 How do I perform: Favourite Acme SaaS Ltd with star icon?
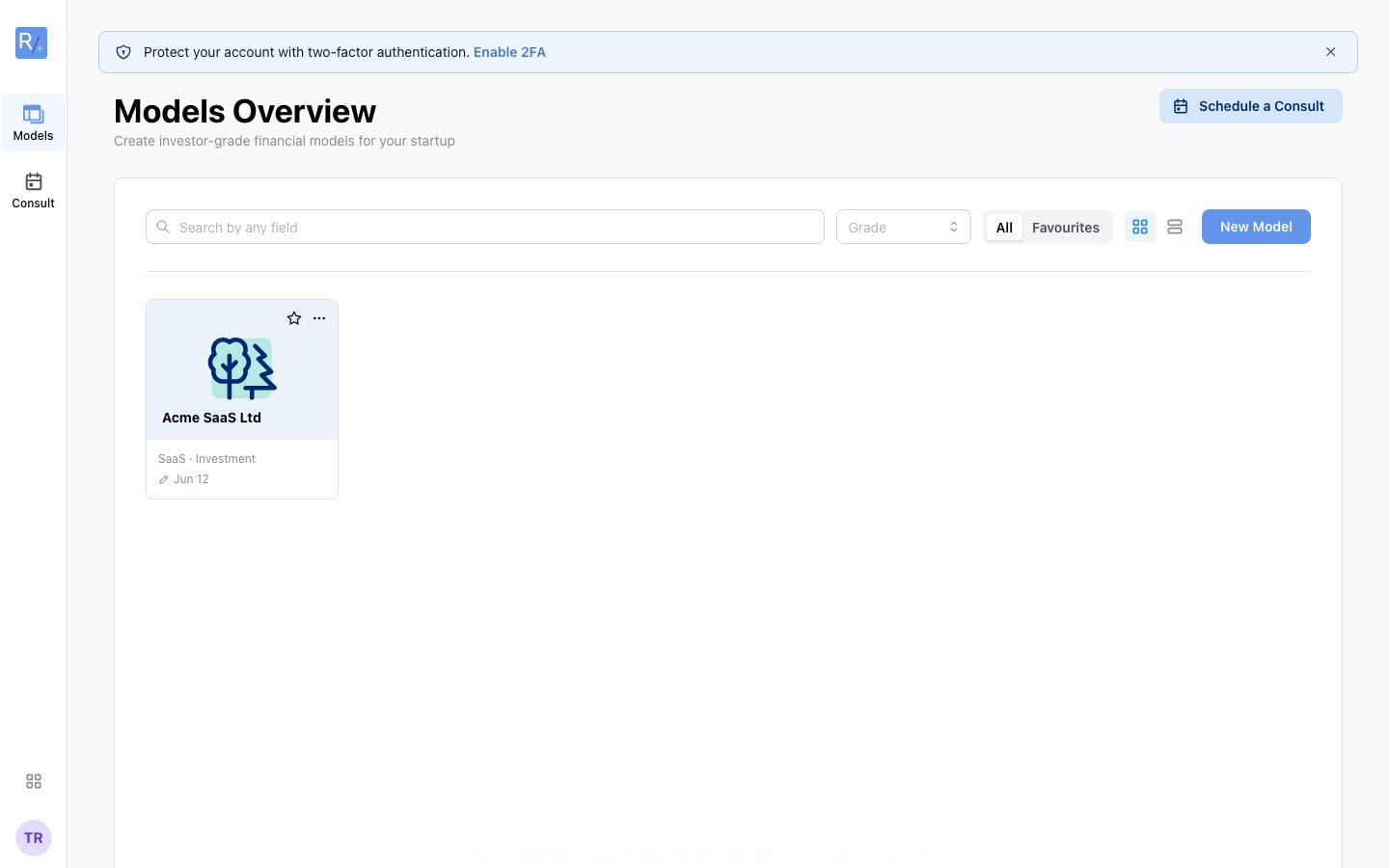coord(294,318)
